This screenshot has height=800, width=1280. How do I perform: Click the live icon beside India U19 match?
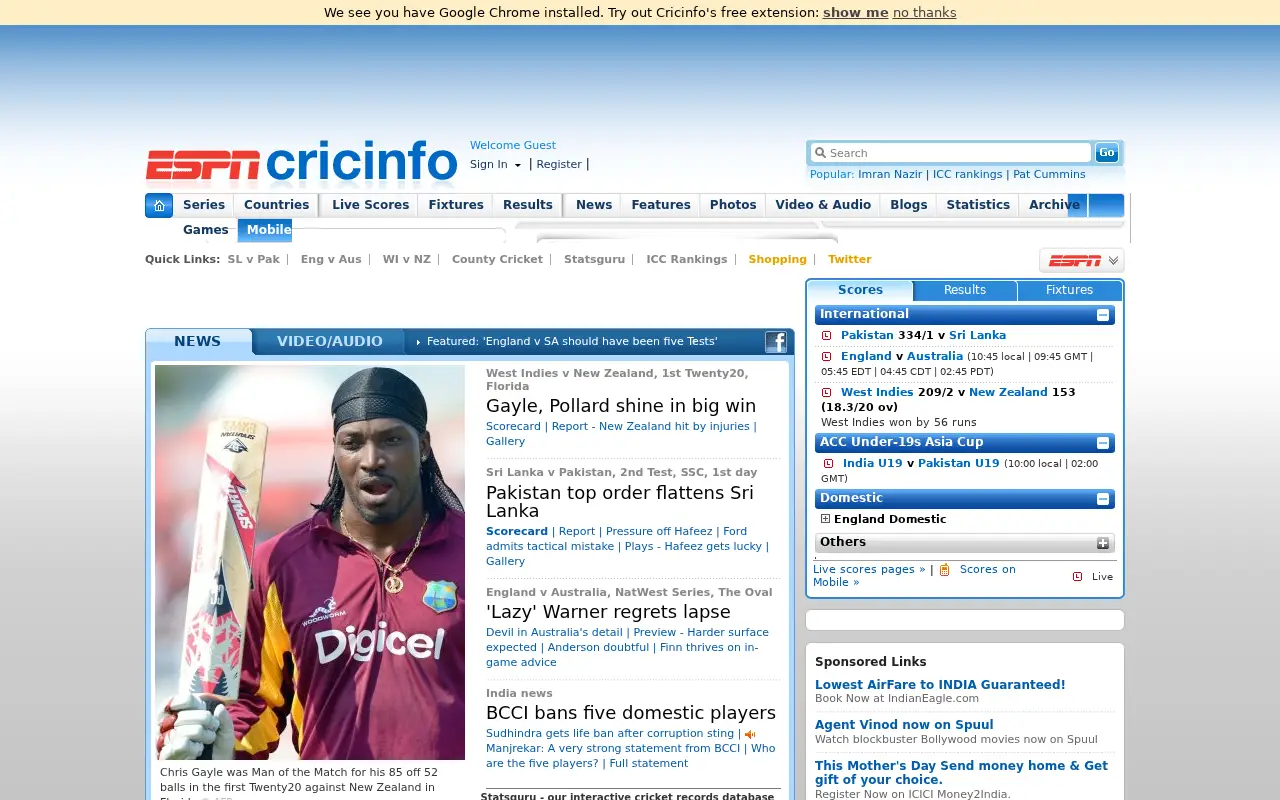coord(829,464)
